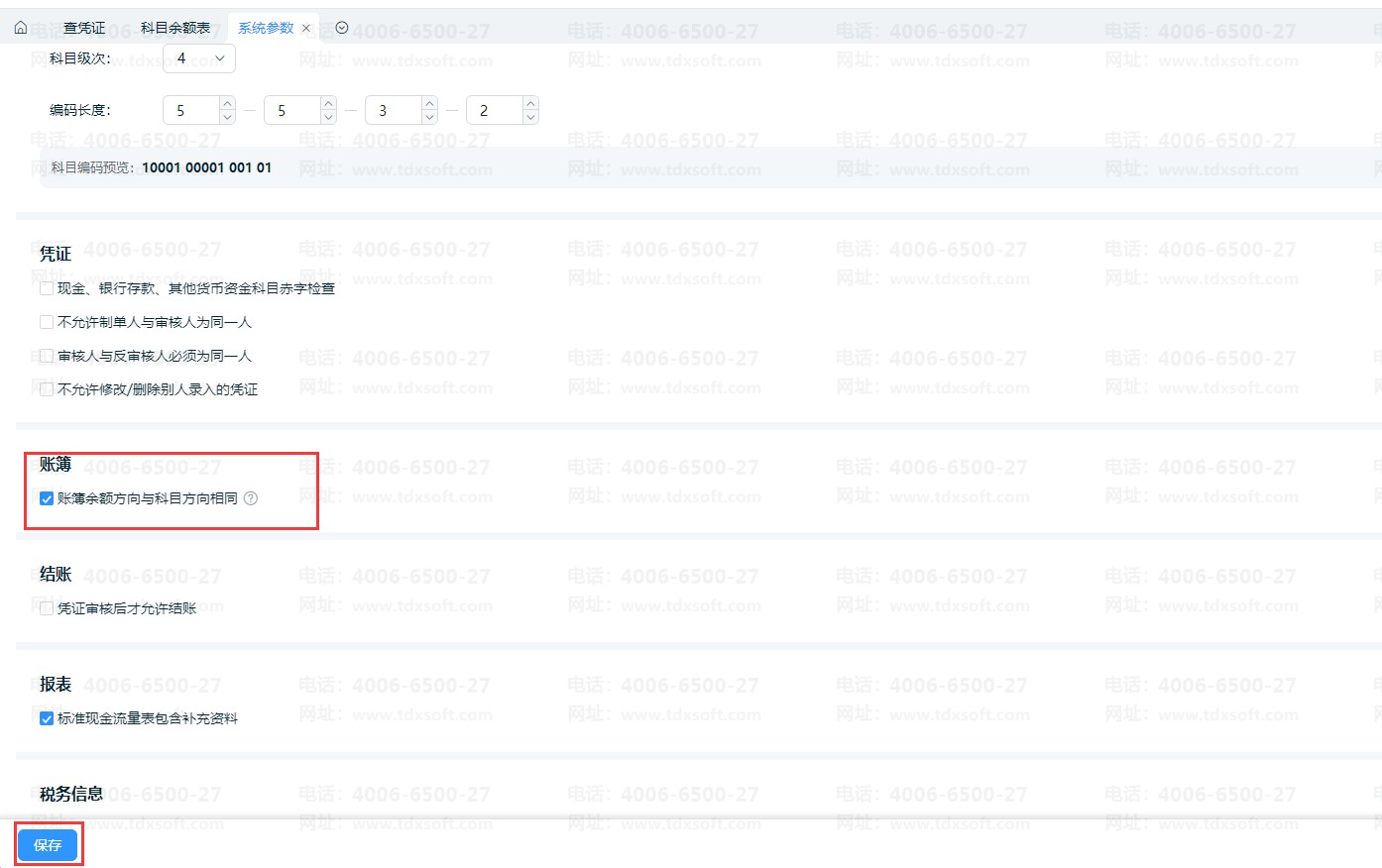Close the 系统参数 tab

pos(306,29)
